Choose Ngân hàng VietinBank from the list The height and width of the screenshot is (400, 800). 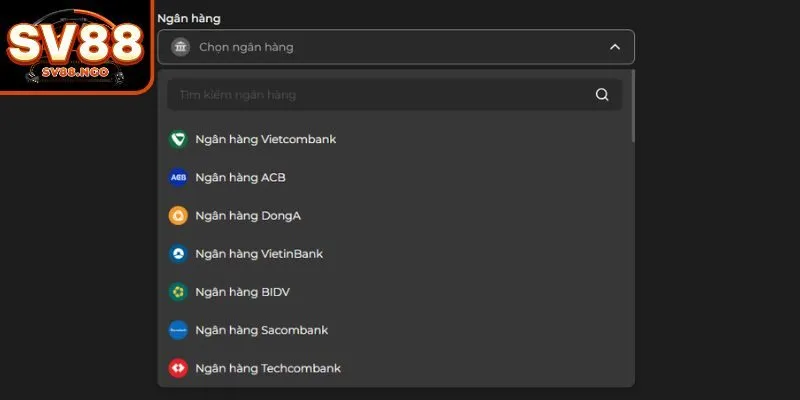click(x=396, y=254)
